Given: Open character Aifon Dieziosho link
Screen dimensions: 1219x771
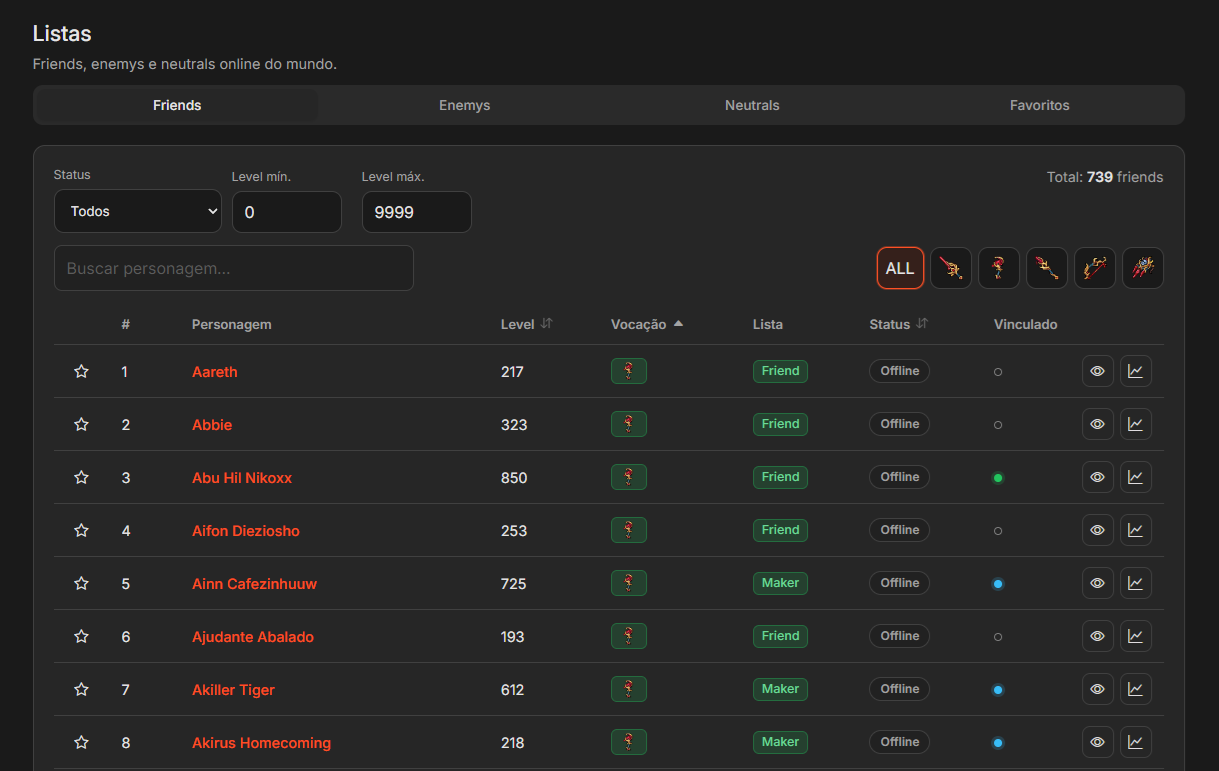Looking at the screenshot, I should pos(246,530).
